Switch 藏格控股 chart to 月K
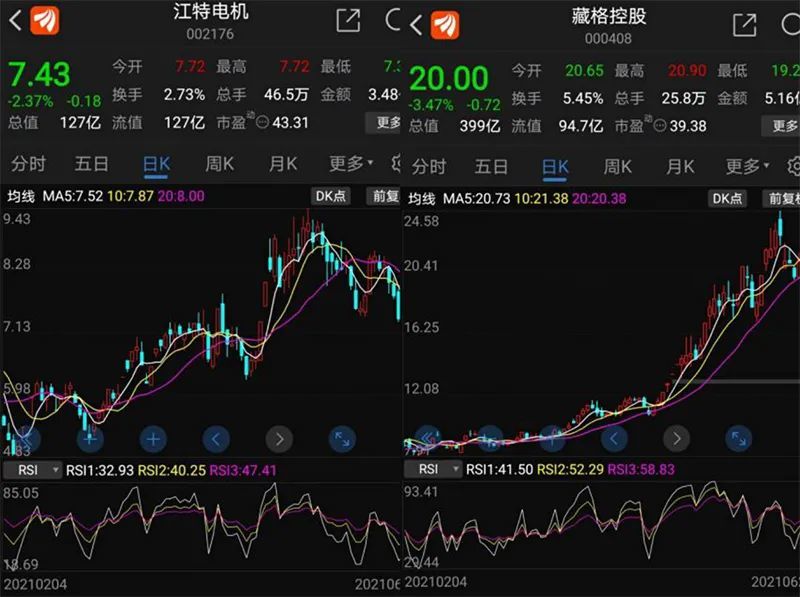 pos(680,167)
